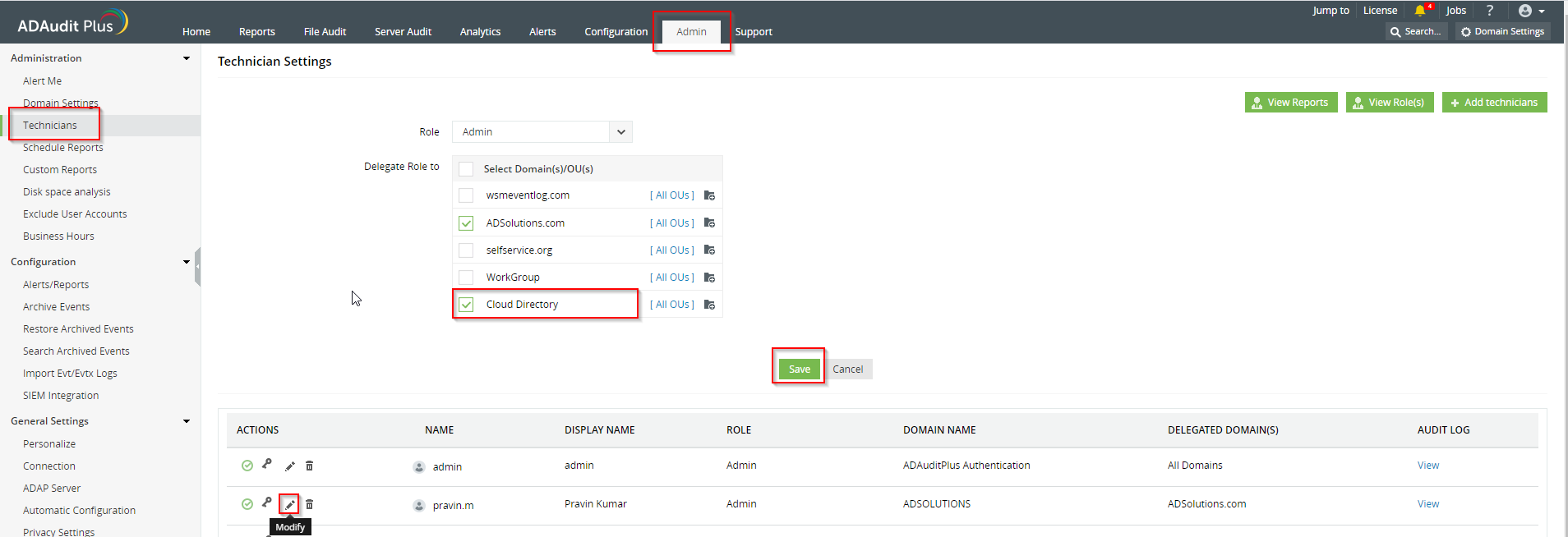The image size is (1568, 537).
Task: Delete technician pravin.m via trash icon
Action: (x=309, y=504)
